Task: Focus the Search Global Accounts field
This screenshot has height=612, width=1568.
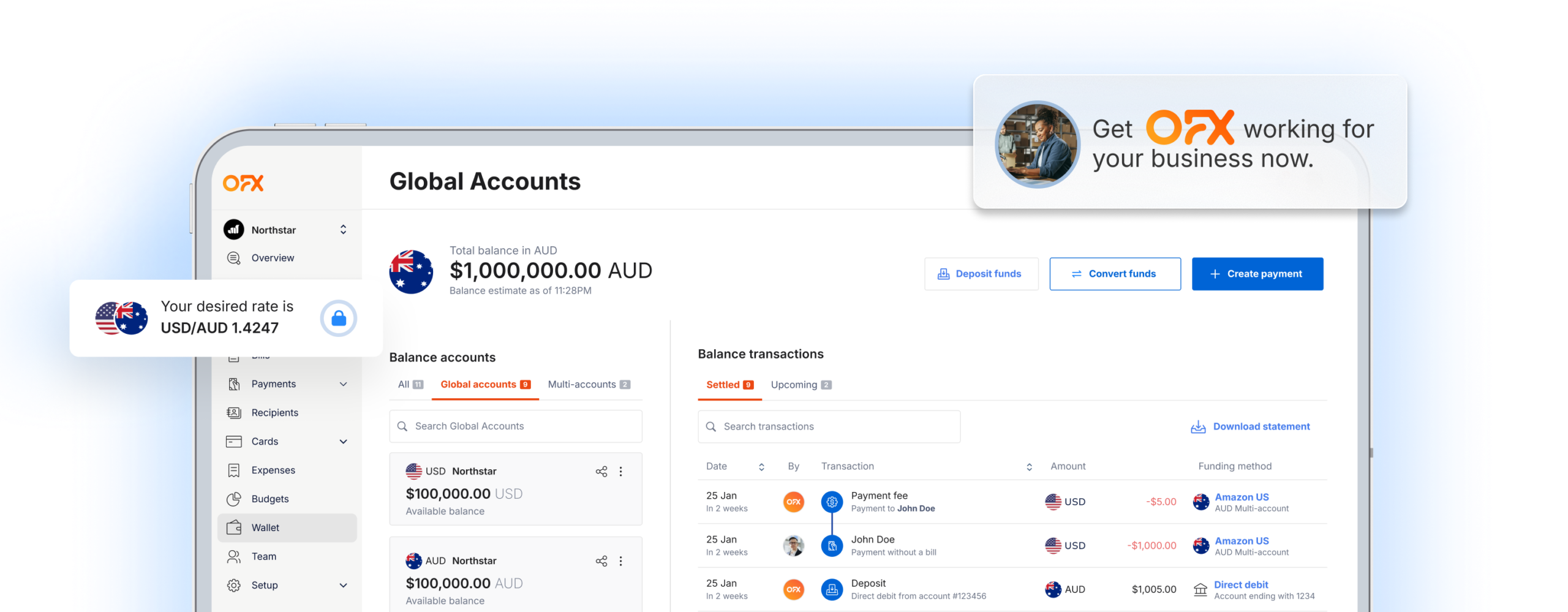Action: click(x=516, y=426)
